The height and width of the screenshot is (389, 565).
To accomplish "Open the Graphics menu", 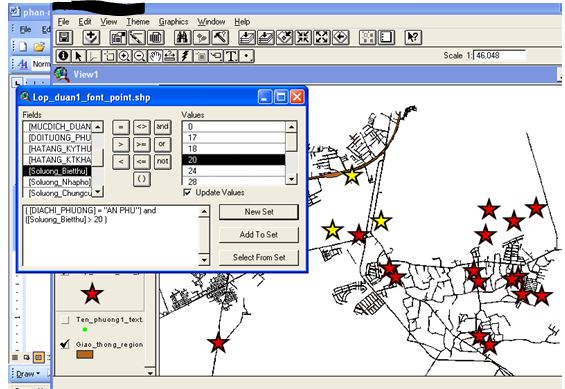I will coord(173,22).
